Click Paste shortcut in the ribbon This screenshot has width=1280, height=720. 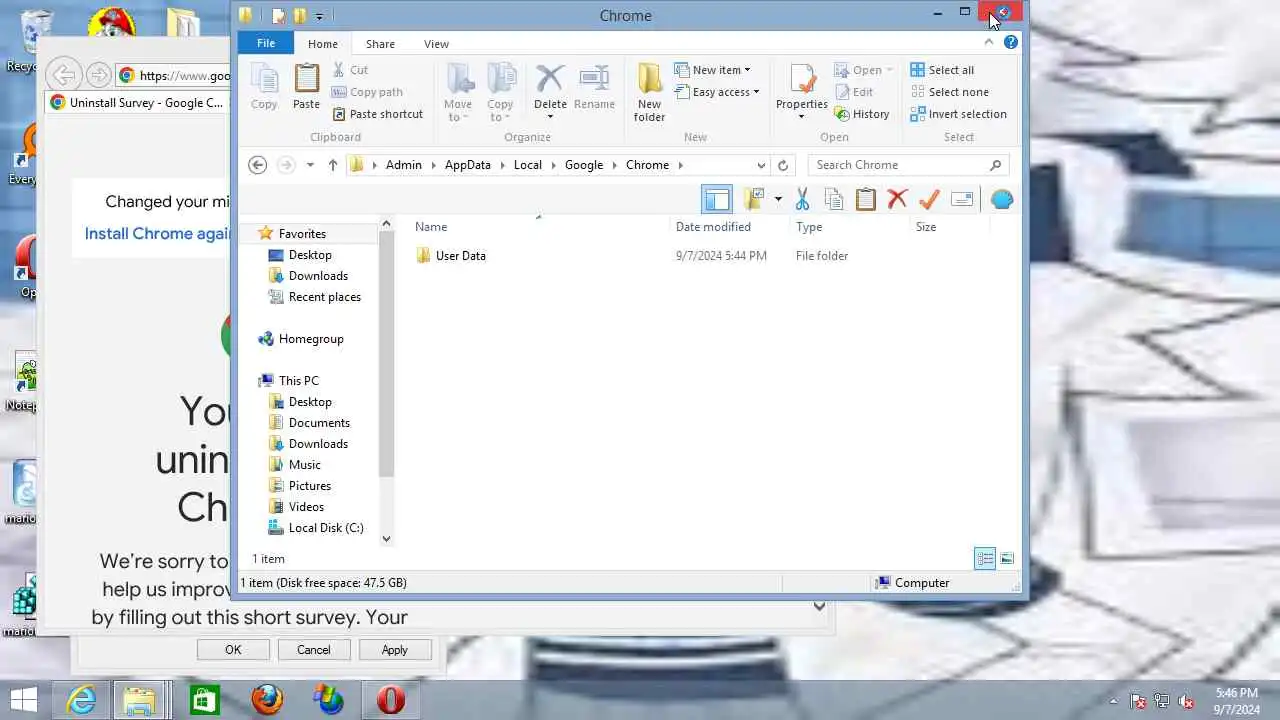377,114
